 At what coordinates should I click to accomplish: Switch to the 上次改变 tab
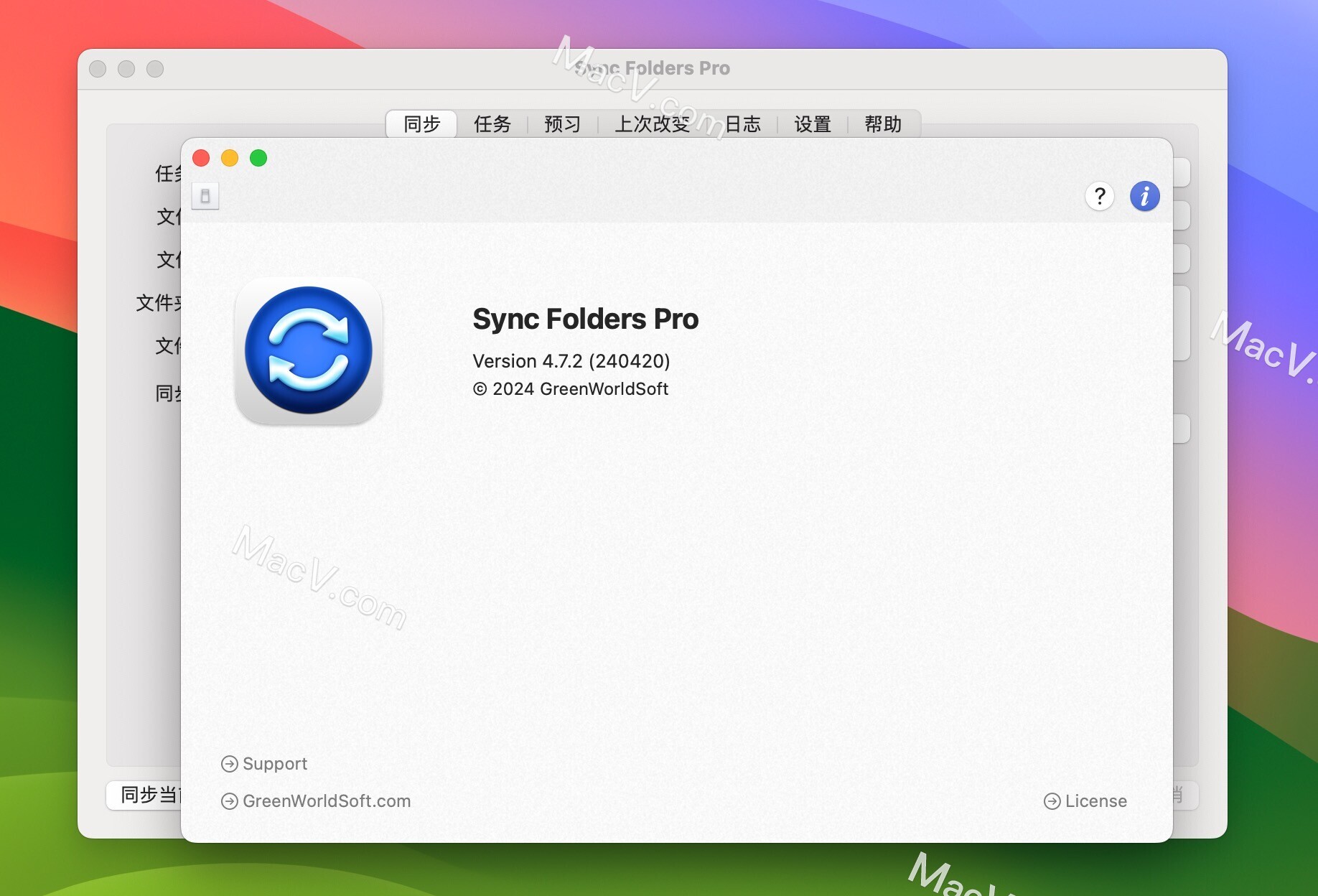click(652, 124)
